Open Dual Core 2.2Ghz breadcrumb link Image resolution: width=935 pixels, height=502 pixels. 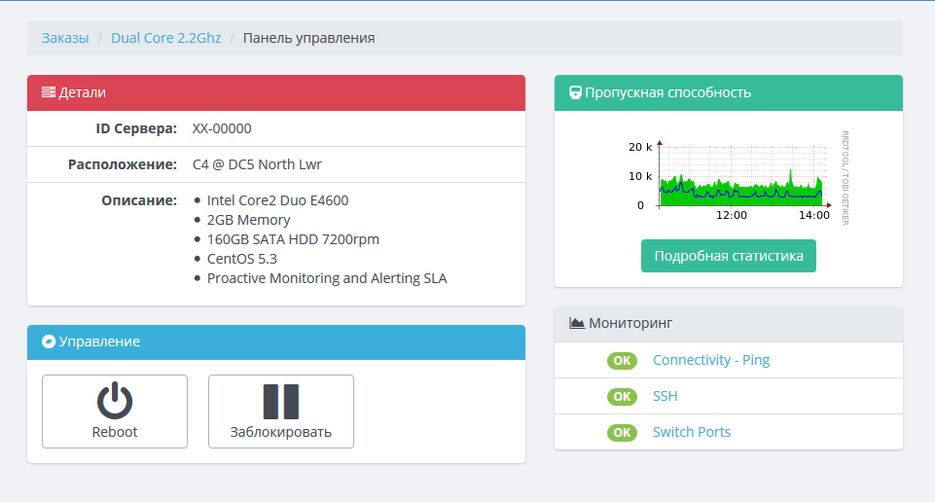coord(166,38)
